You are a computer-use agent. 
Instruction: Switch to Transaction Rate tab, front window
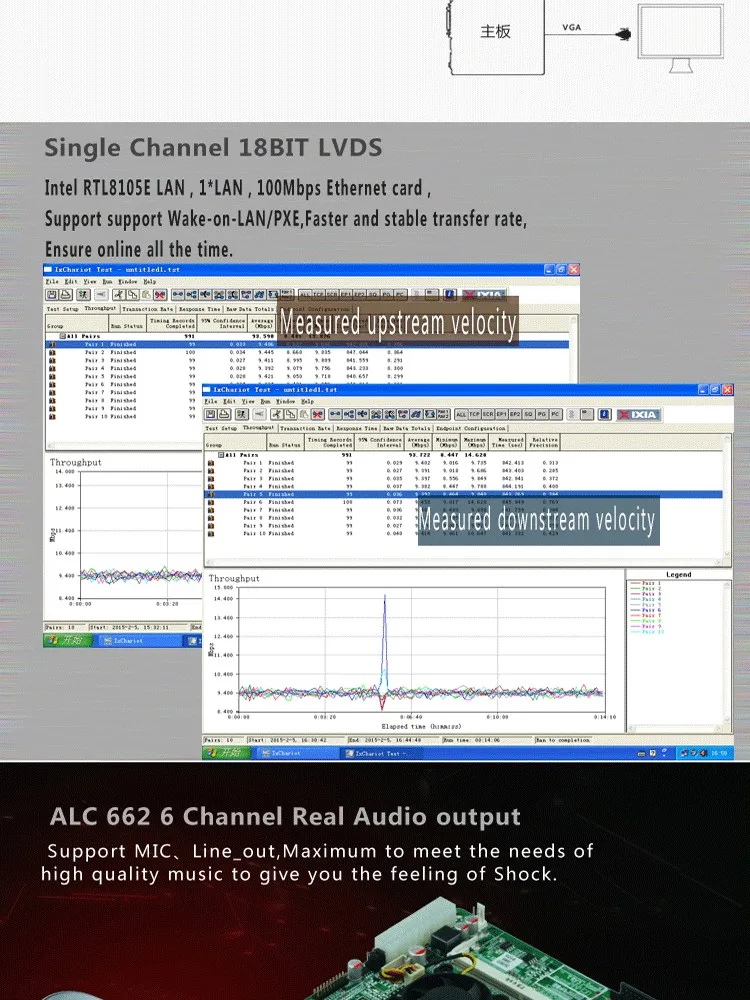(x=305, y=428)
